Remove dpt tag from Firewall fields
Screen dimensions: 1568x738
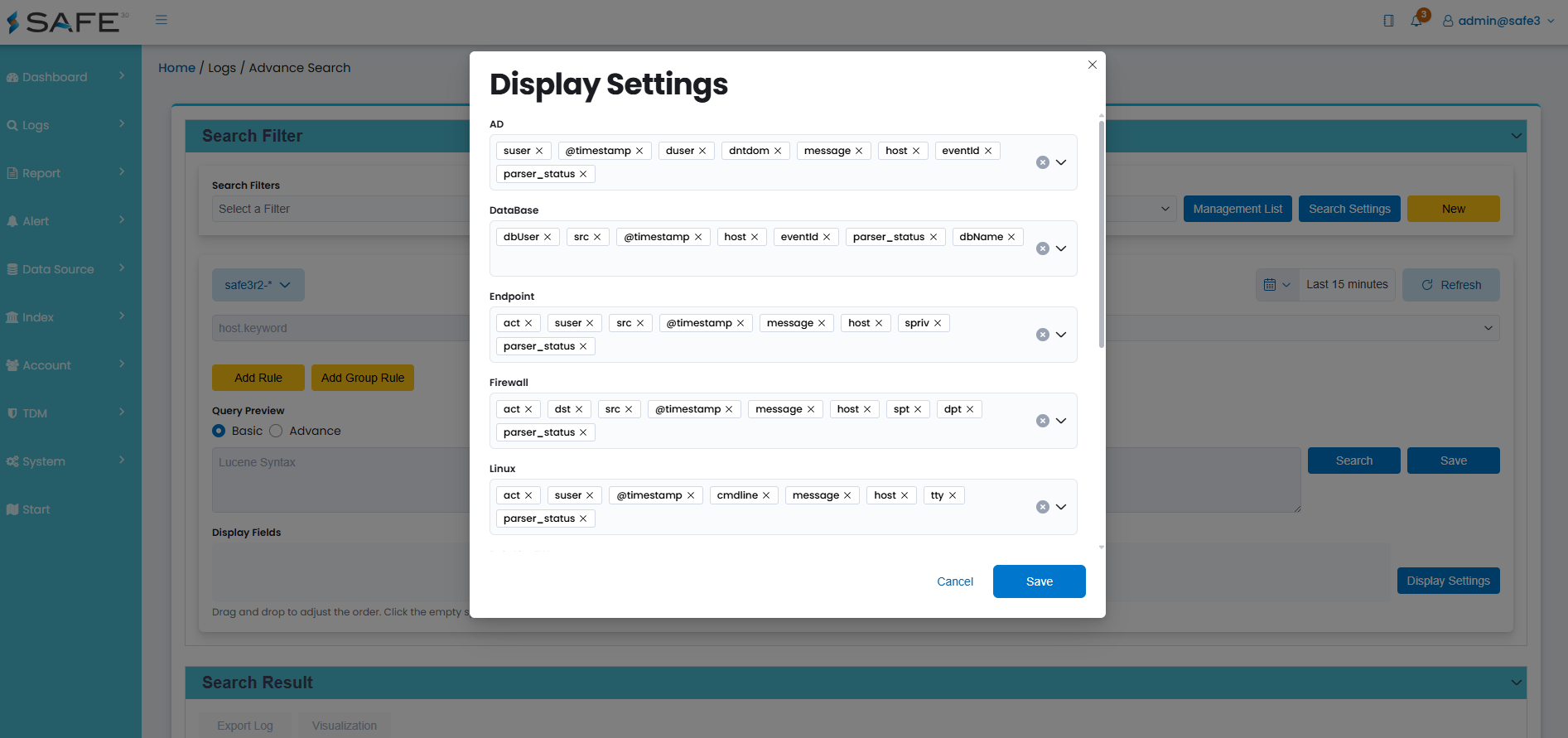(x=970, y=409)
